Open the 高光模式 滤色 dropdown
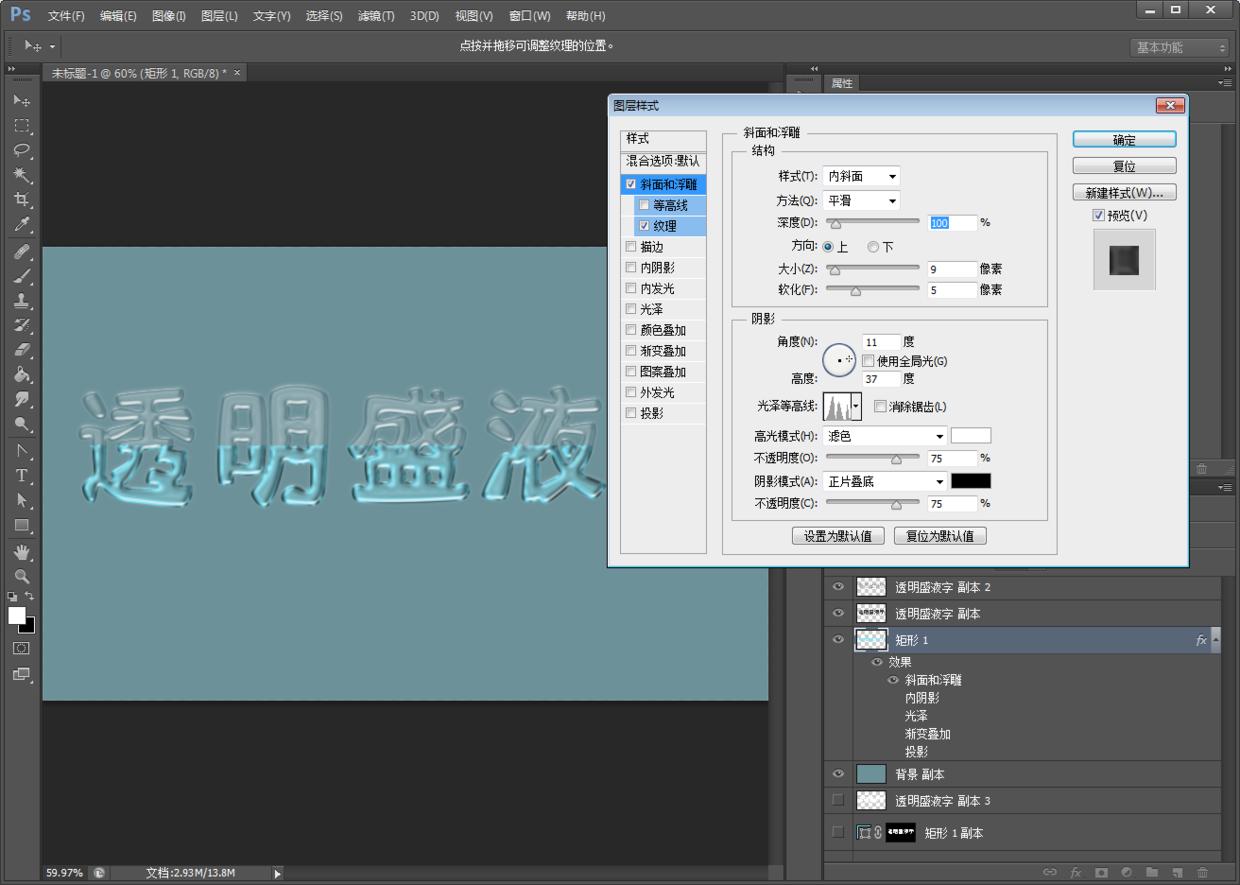 pyautogui.click(x=884, y=437)
